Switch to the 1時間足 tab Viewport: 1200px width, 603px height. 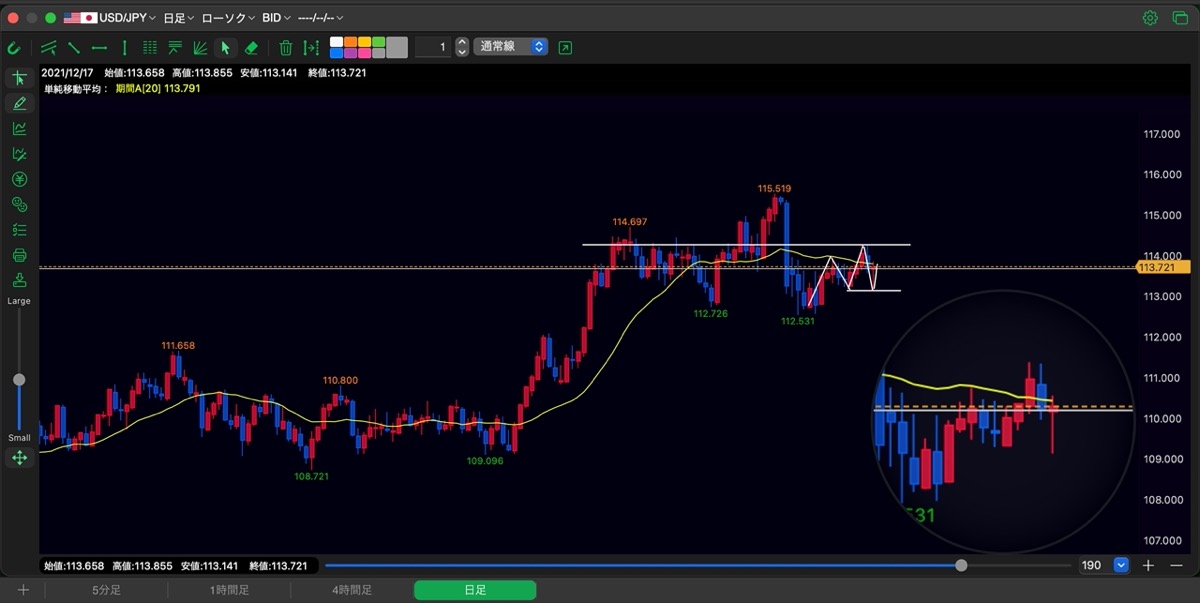(229, 590)
